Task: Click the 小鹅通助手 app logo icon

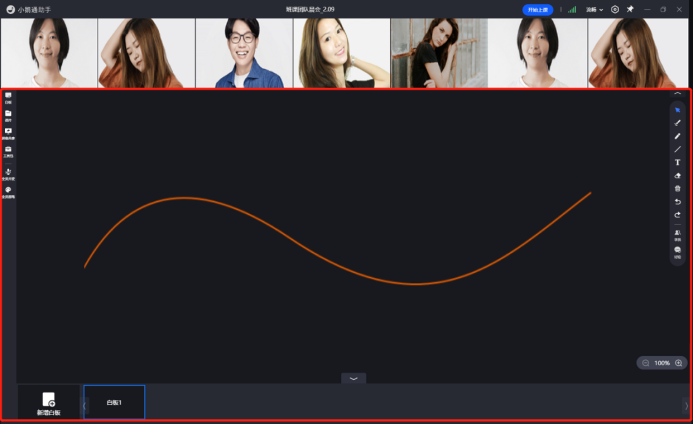Action: (10, 9)
